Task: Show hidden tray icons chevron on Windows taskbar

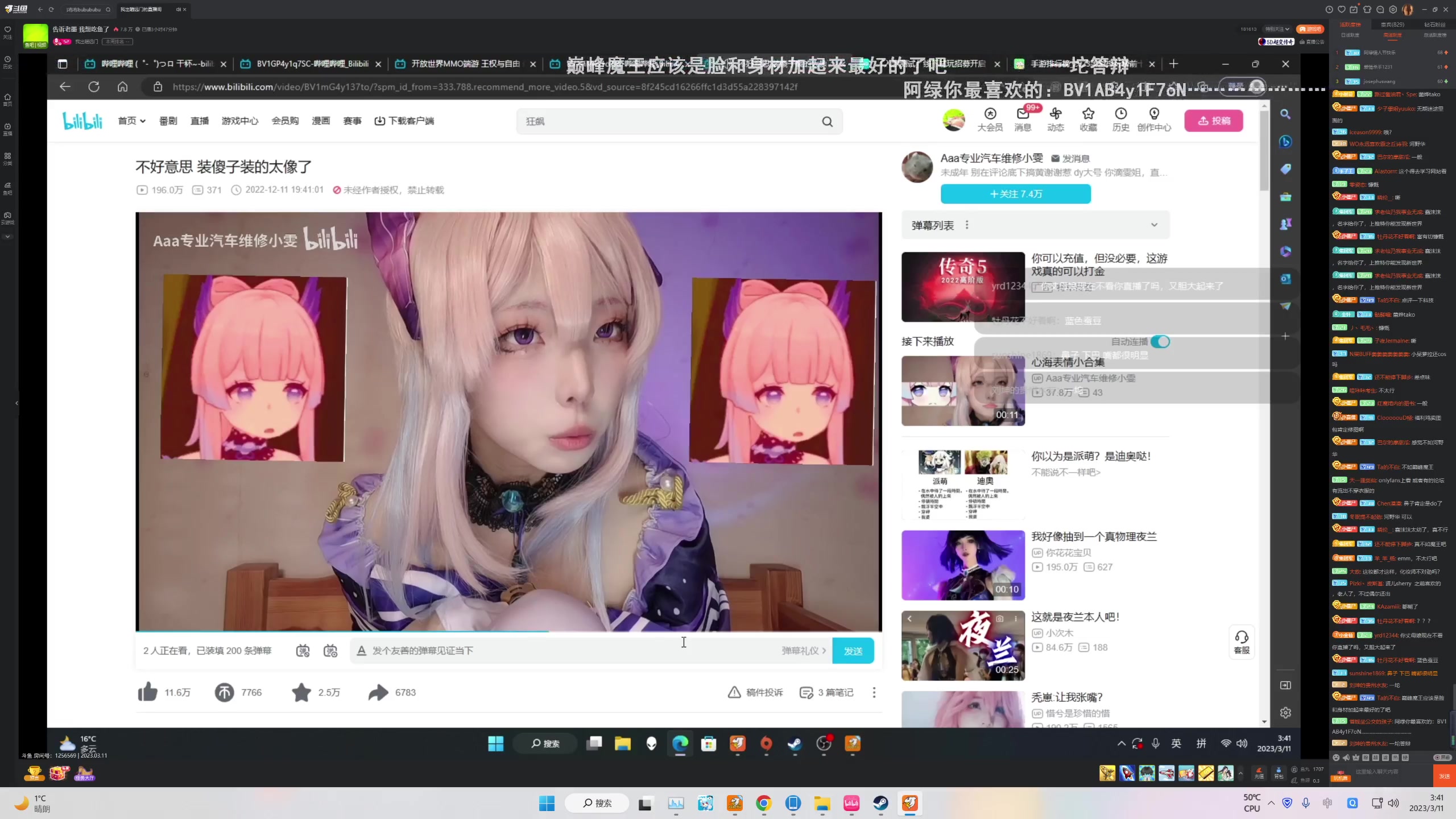Action: click(1271, 803)
